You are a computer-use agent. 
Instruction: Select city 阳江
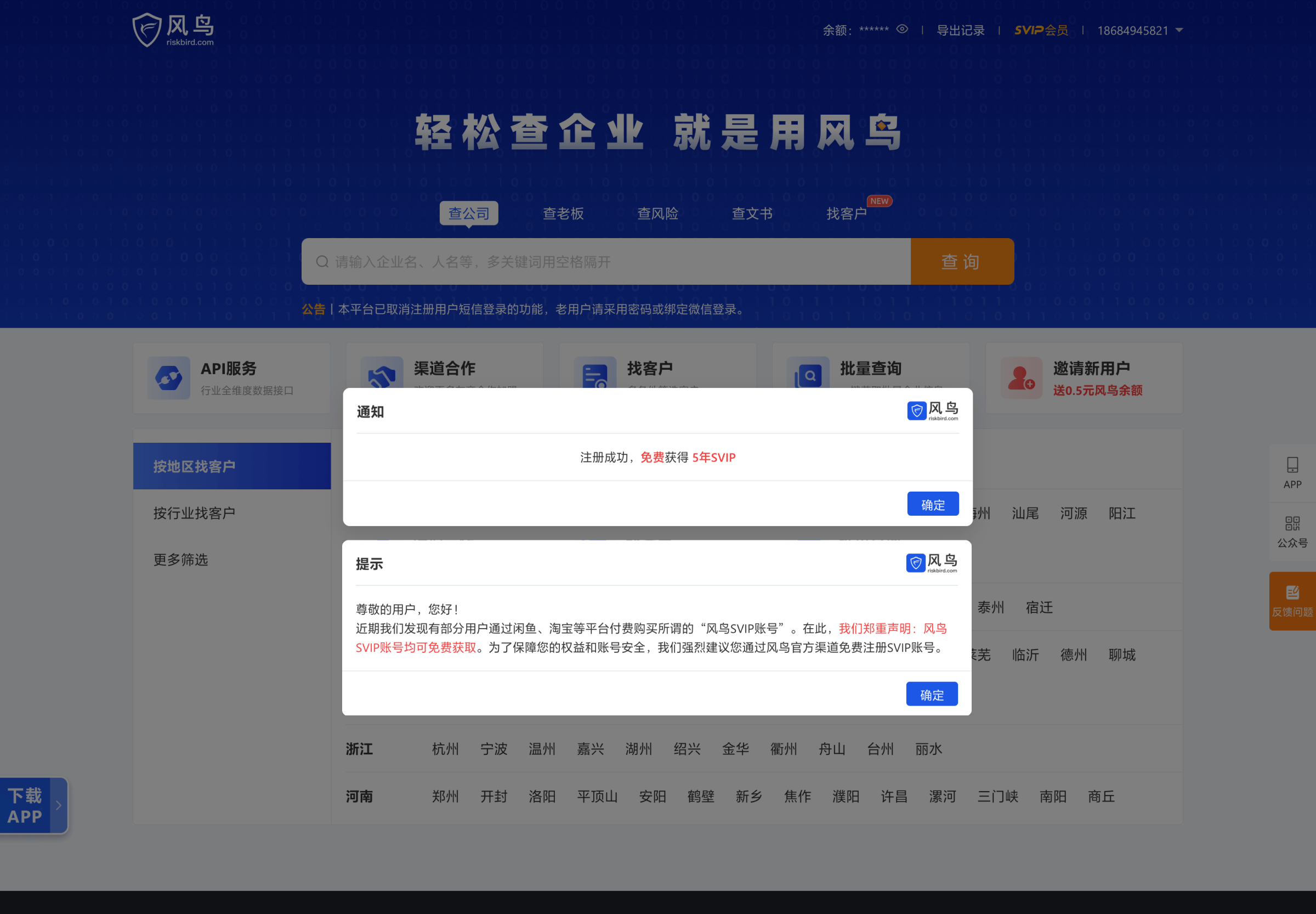1122,513
